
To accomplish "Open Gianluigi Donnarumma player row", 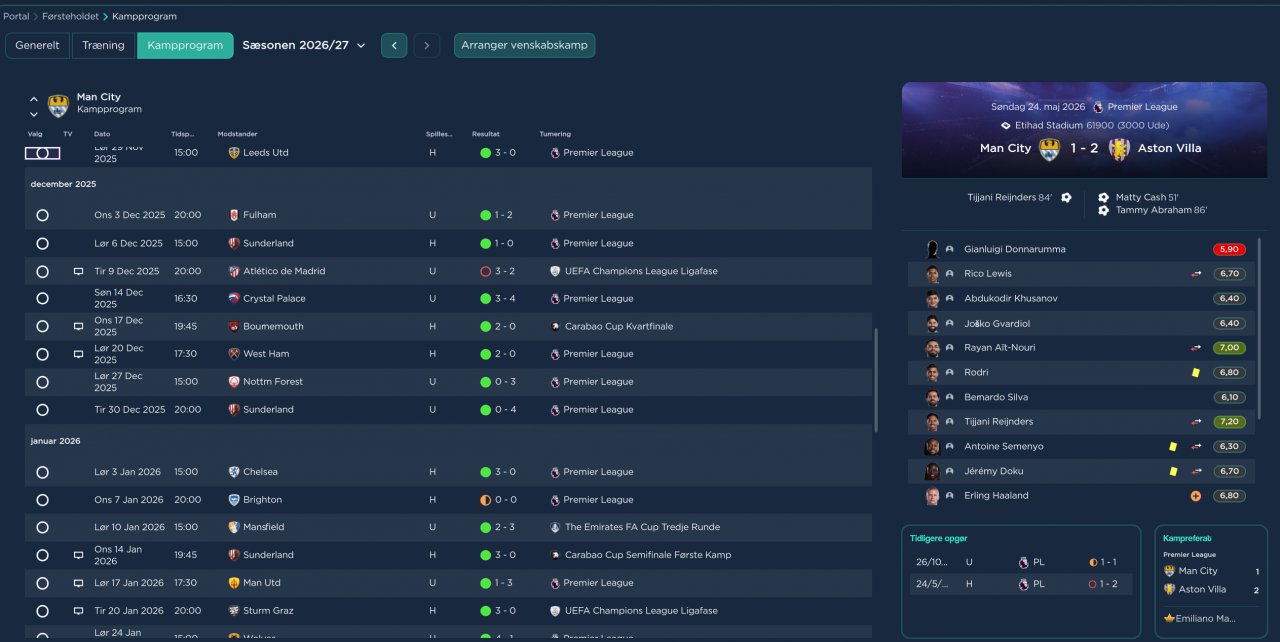I will (1083, 249).
